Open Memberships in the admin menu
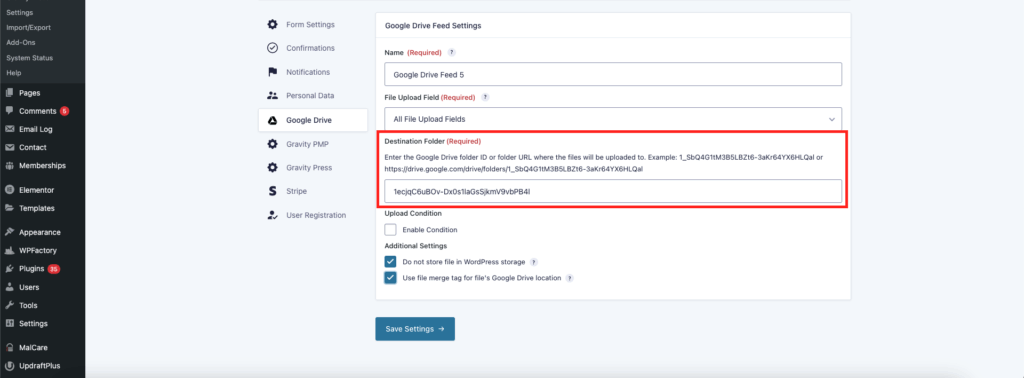The height and width of the screenshot is (378, 1024). tap(42, 166)
